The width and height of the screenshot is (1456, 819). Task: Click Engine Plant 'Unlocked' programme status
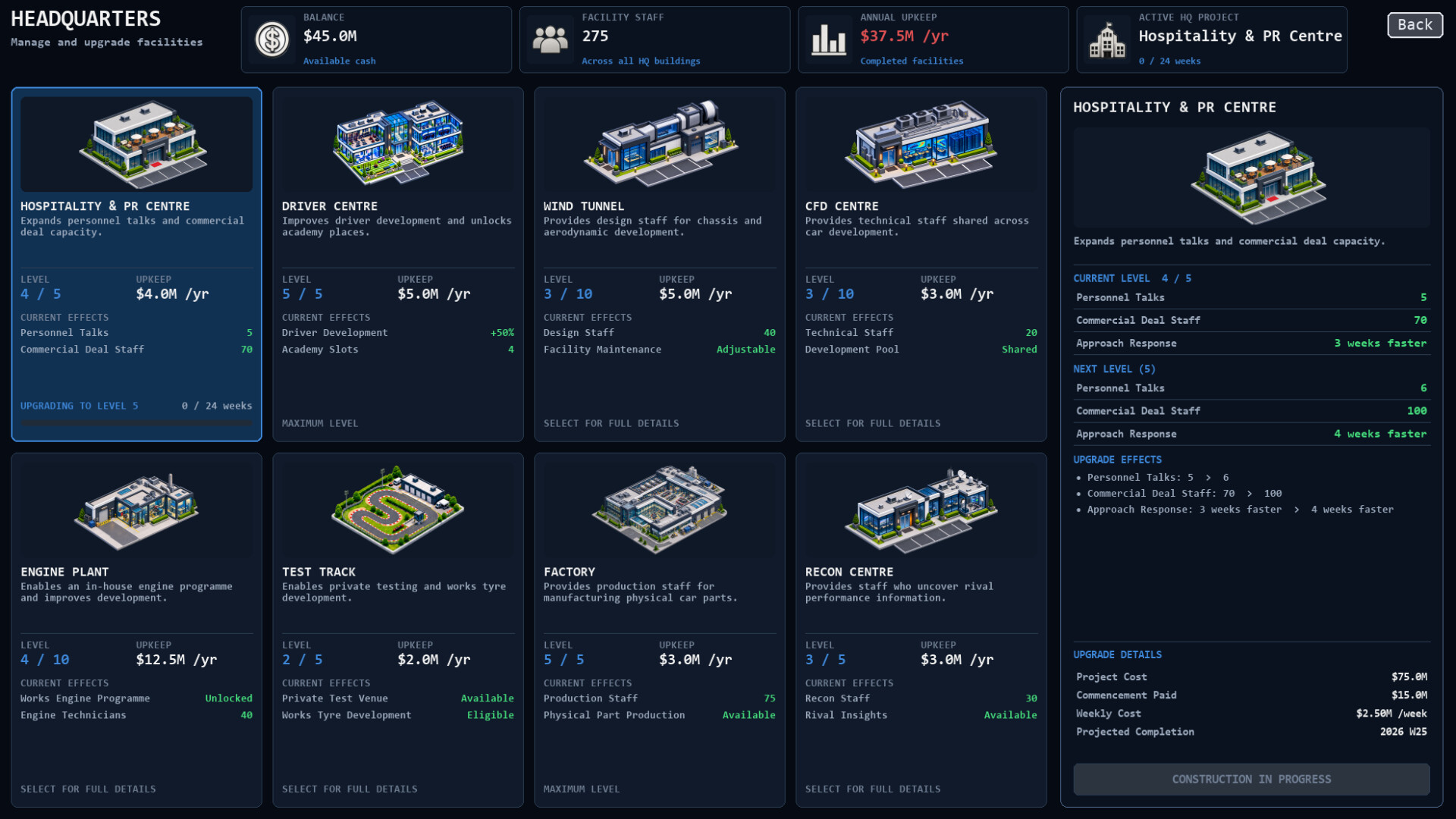coord(229,698)
